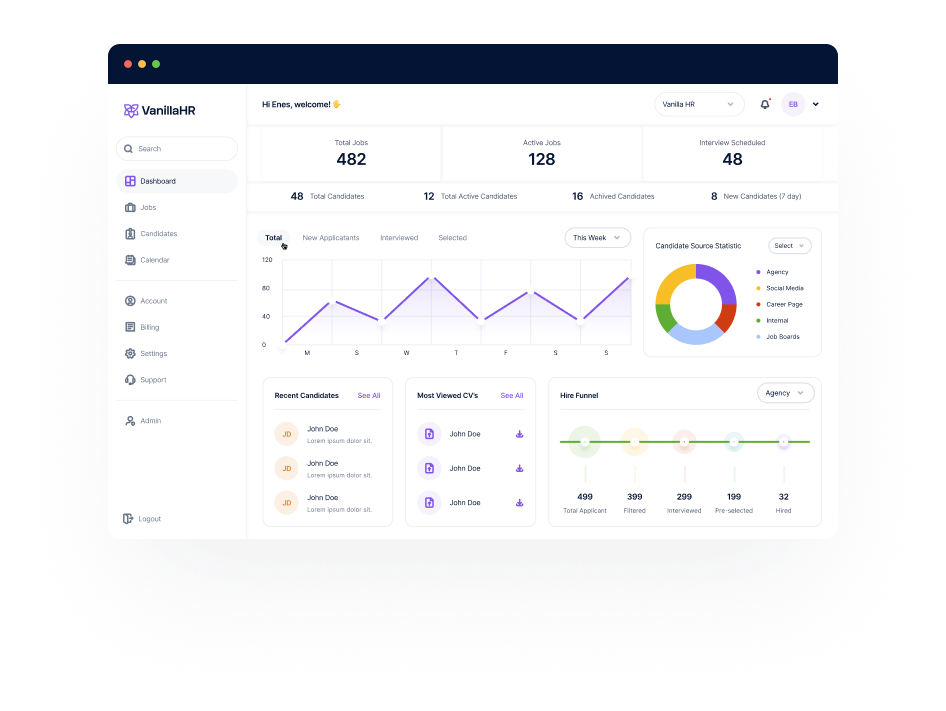The height and width of the screenshot is (711, 946).
Task: Open the Support menu label
Action: (x=153, y=380)
